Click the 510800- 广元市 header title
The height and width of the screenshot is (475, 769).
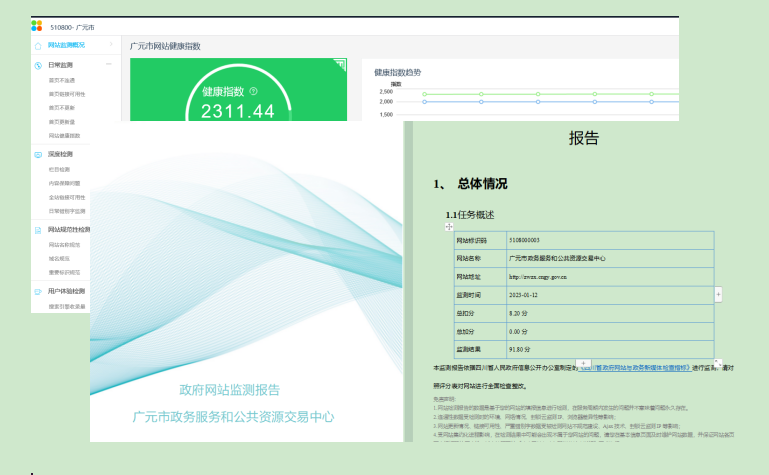click(x=72, y=27)
